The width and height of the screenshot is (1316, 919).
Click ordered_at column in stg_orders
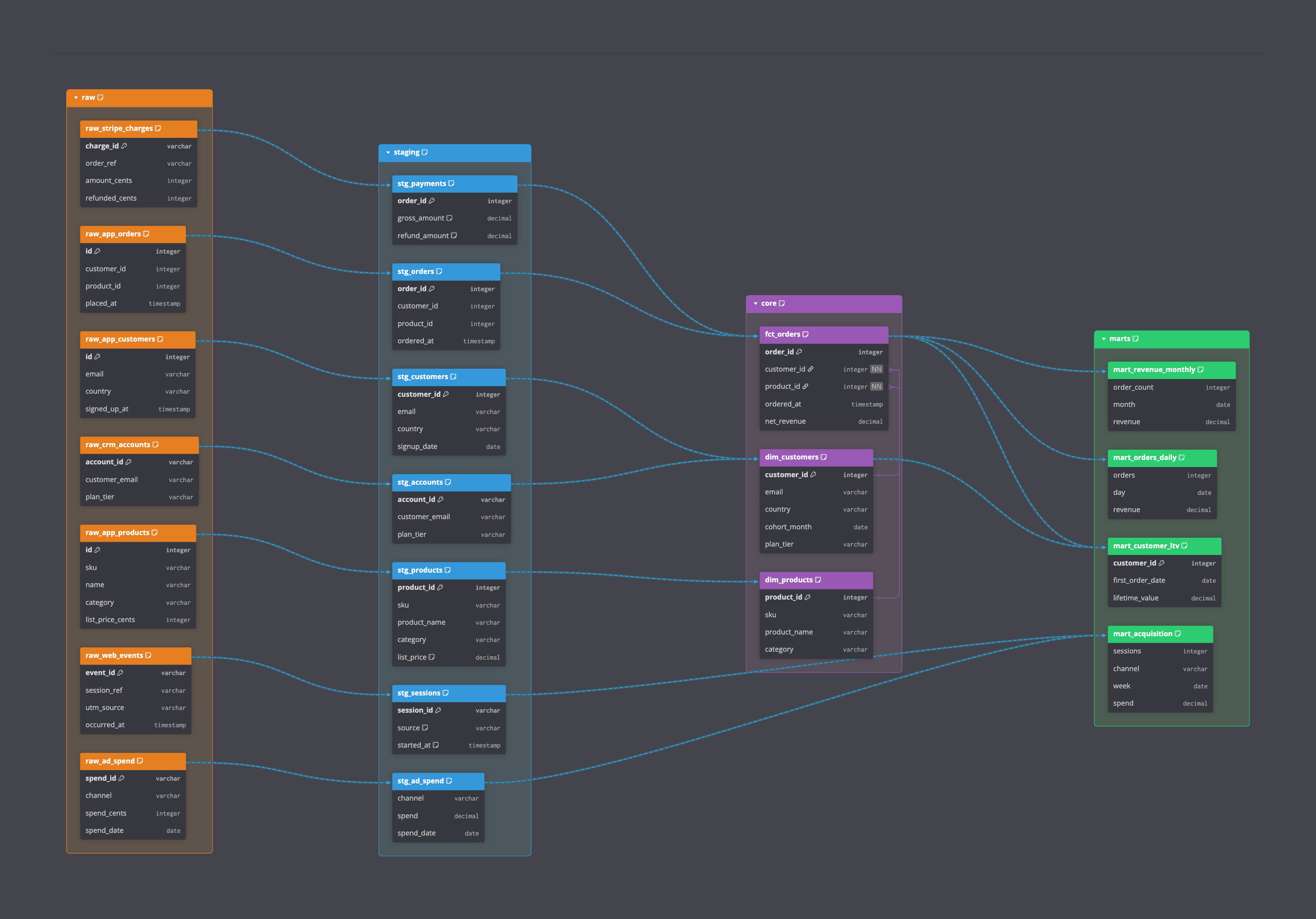446,341
